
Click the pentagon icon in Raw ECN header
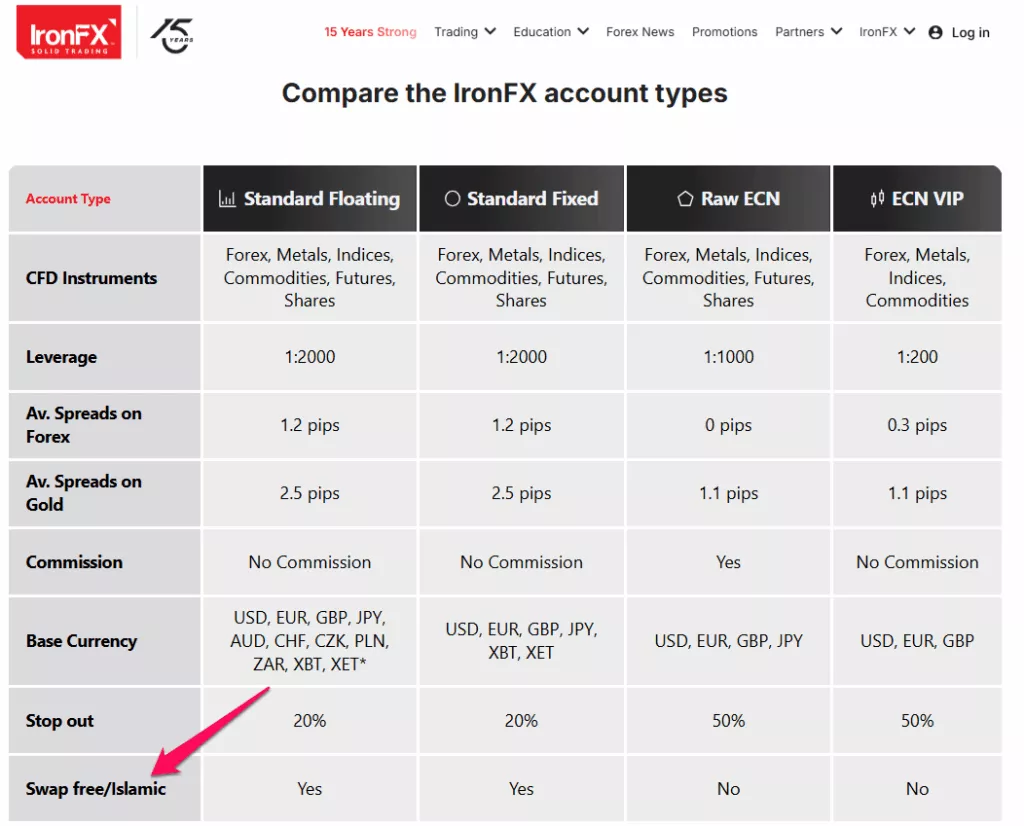[x=684, y=199]
